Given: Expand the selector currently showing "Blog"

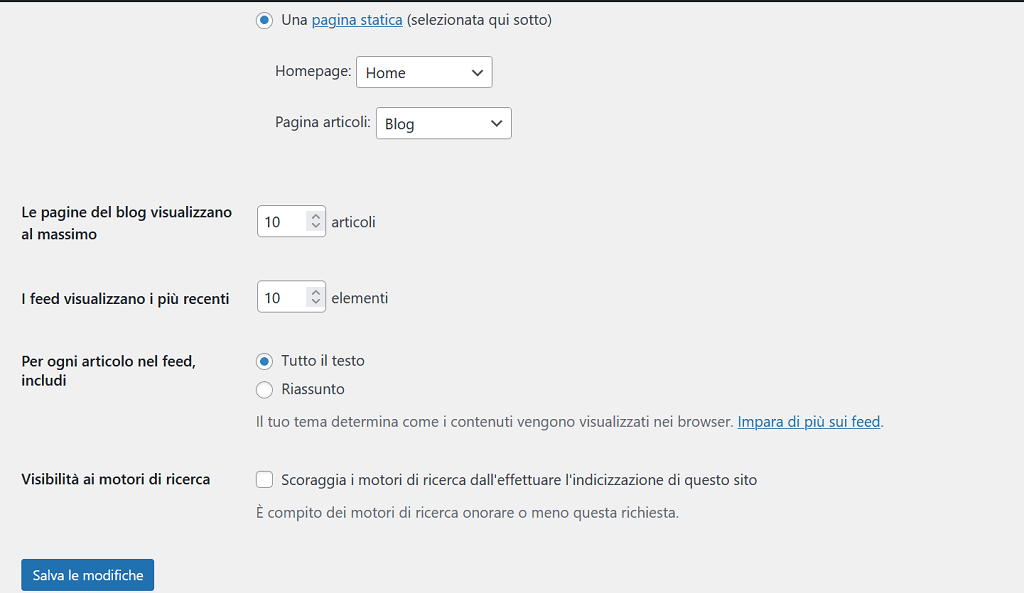Looking at the screenshot, I should (x=443, y=122).
